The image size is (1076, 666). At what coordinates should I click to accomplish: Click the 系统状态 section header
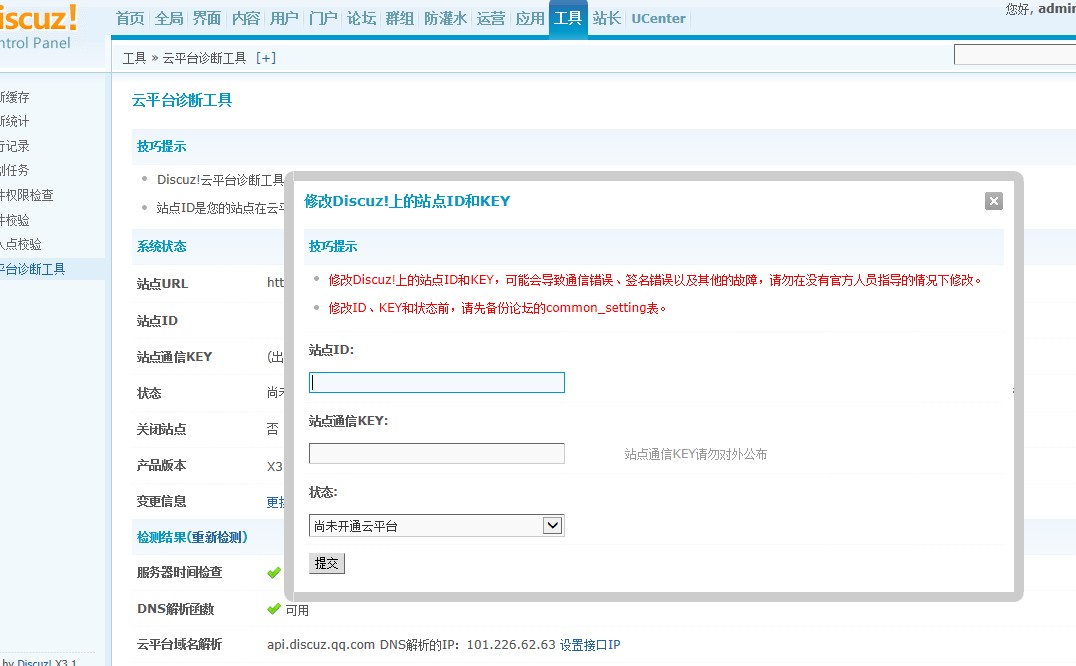161,246
